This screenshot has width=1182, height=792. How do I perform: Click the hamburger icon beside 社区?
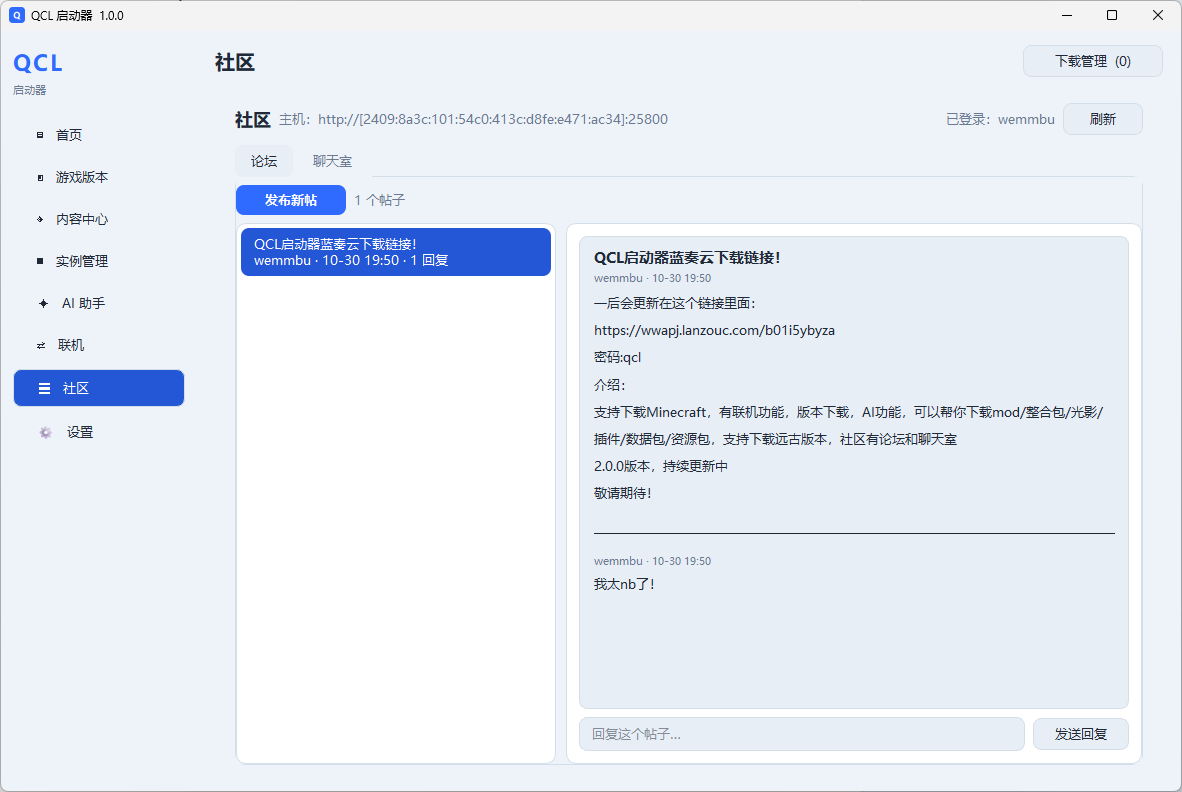pos(44,388)
